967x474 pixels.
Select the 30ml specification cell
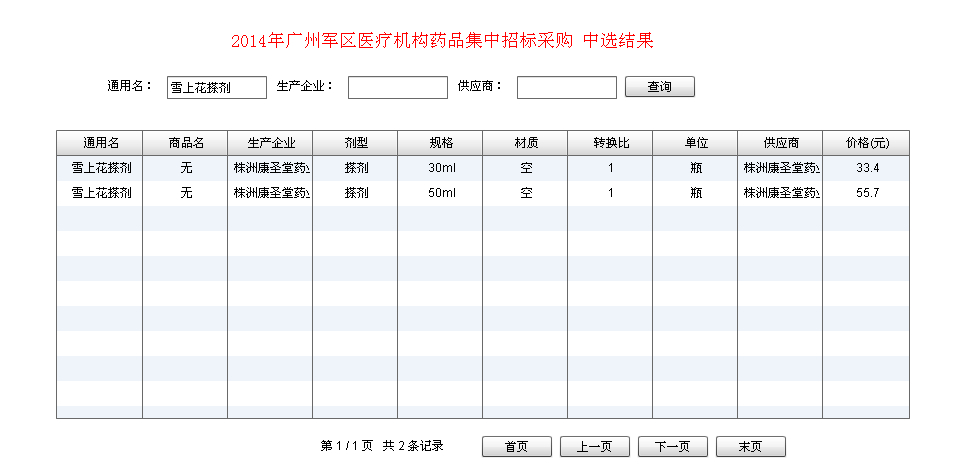coord(440,168)
